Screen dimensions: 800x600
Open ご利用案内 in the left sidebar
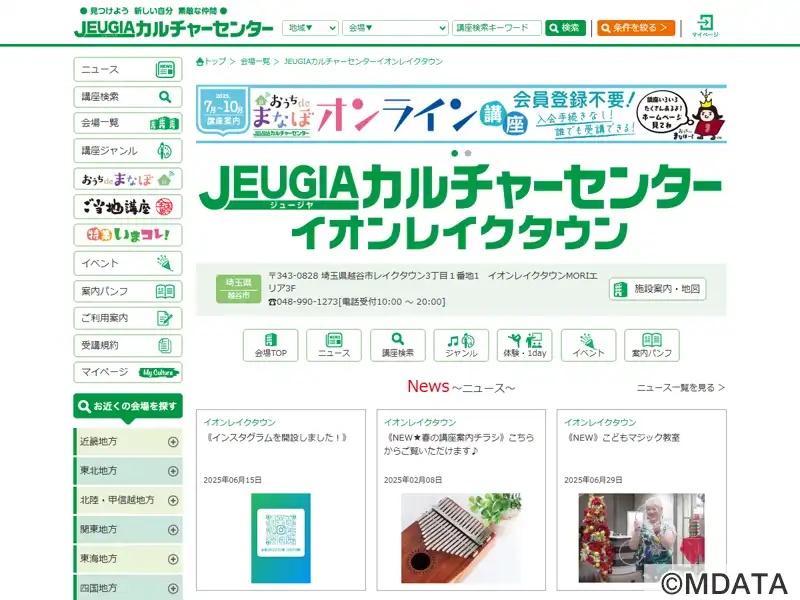point(128,318)
